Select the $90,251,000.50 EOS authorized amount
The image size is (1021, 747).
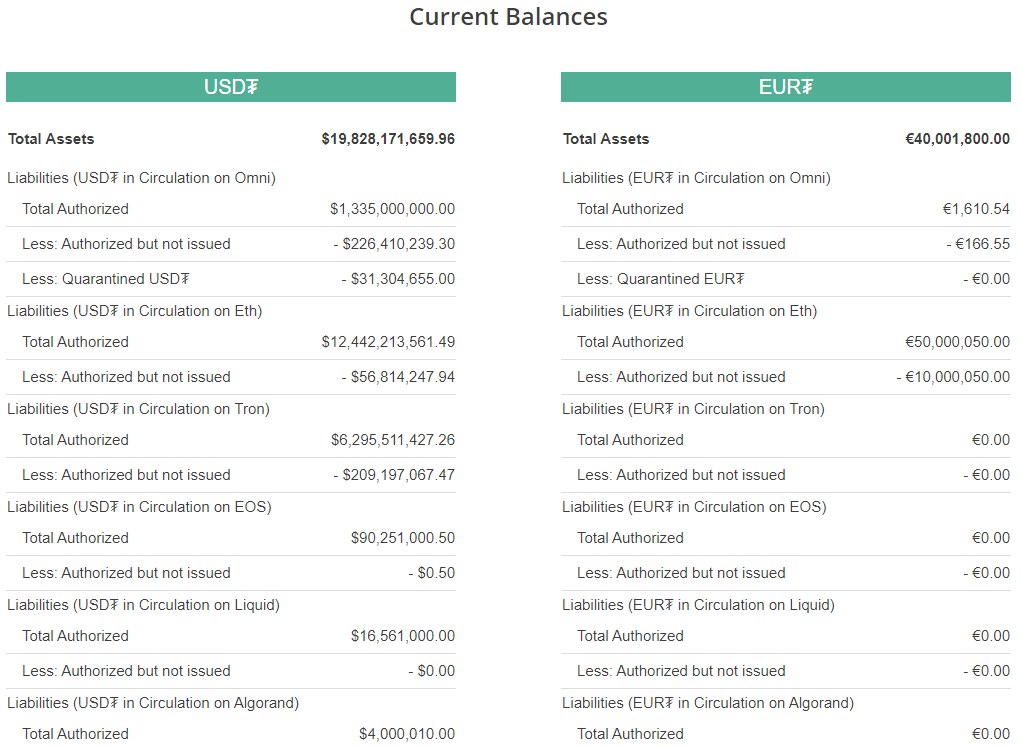[402, 538]
